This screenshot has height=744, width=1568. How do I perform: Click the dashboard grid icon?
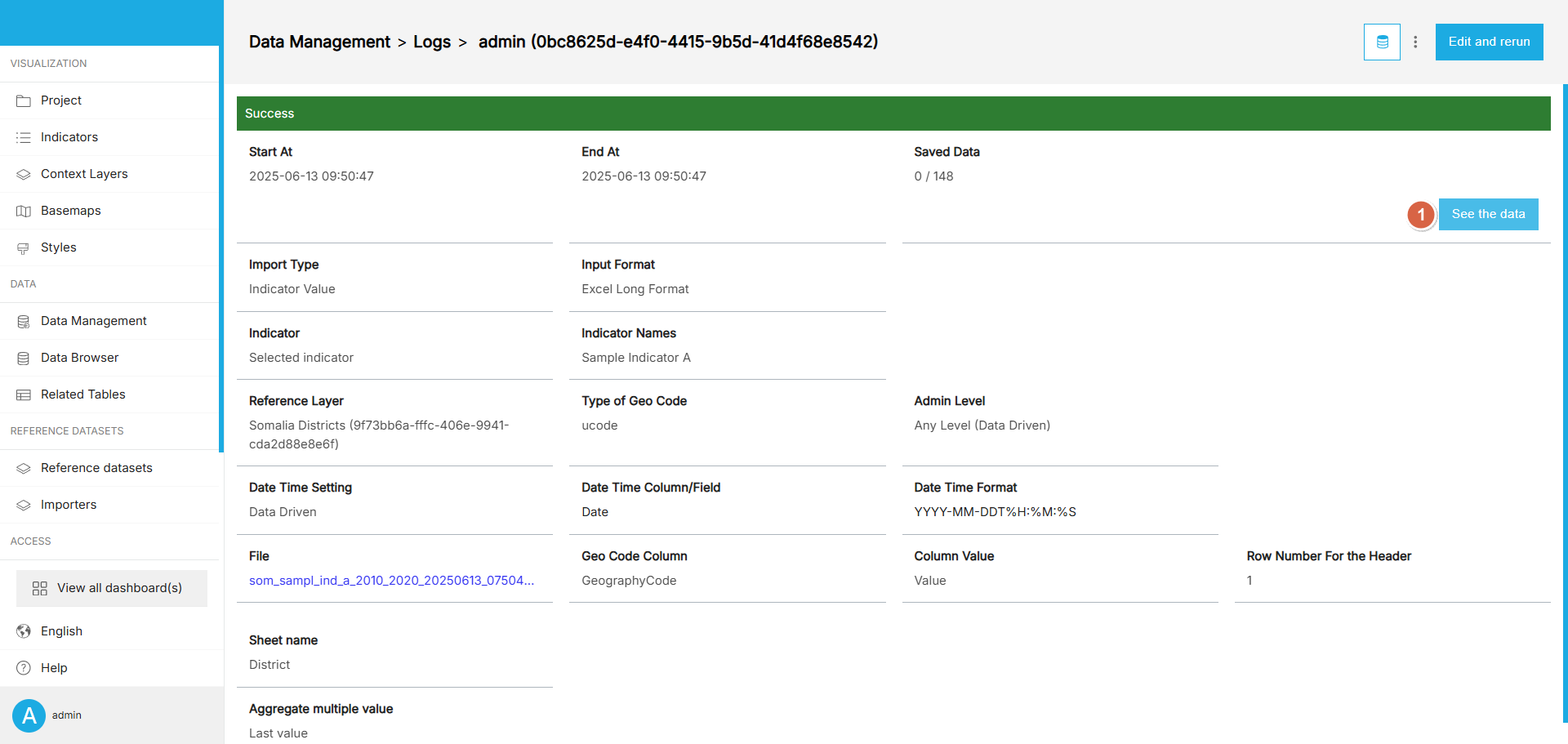click(39, 588)
